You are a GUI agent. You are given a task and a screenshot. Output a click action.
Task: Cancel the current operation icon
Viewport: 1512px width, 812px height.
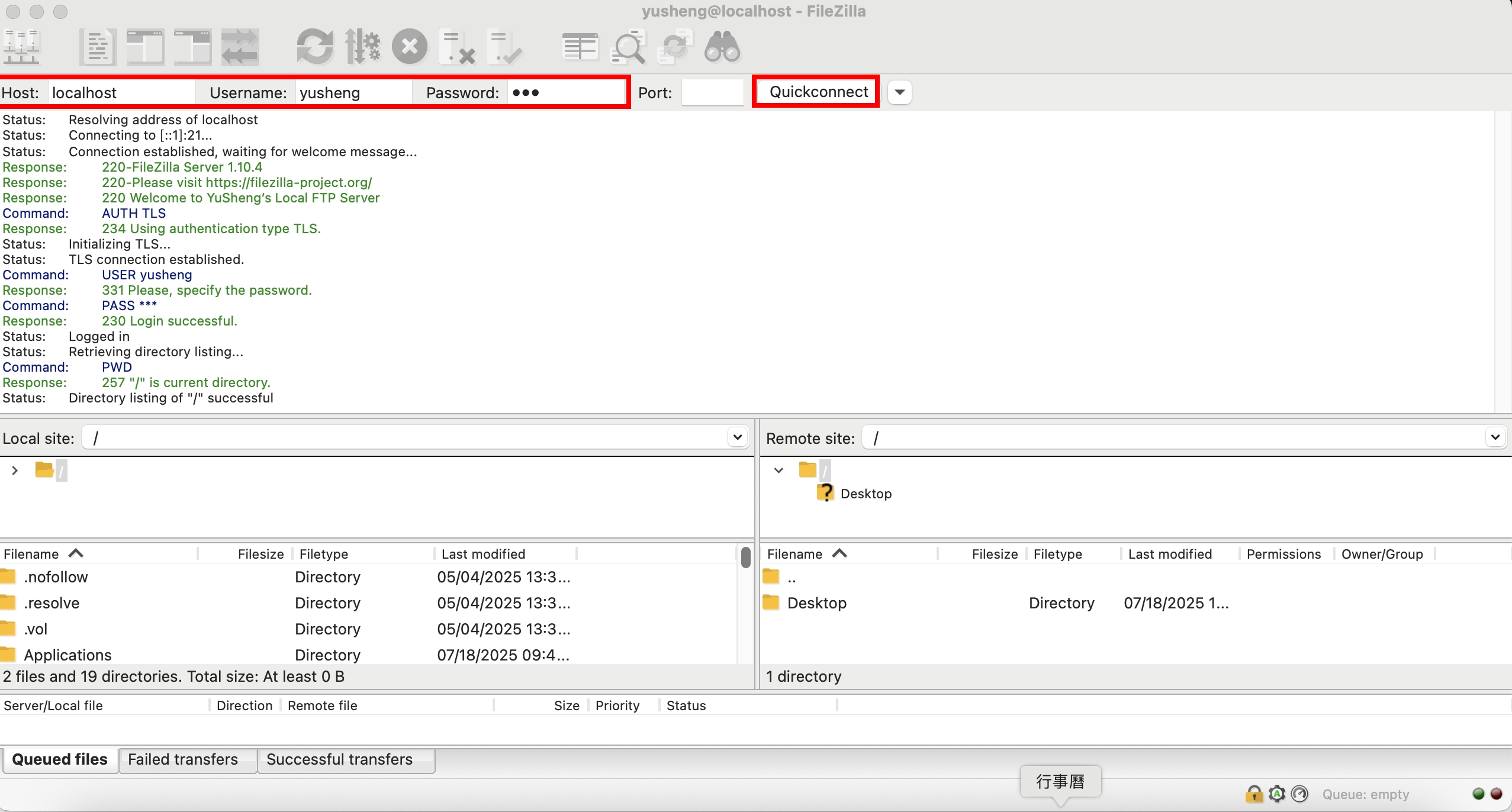click(x=410, y=47)
